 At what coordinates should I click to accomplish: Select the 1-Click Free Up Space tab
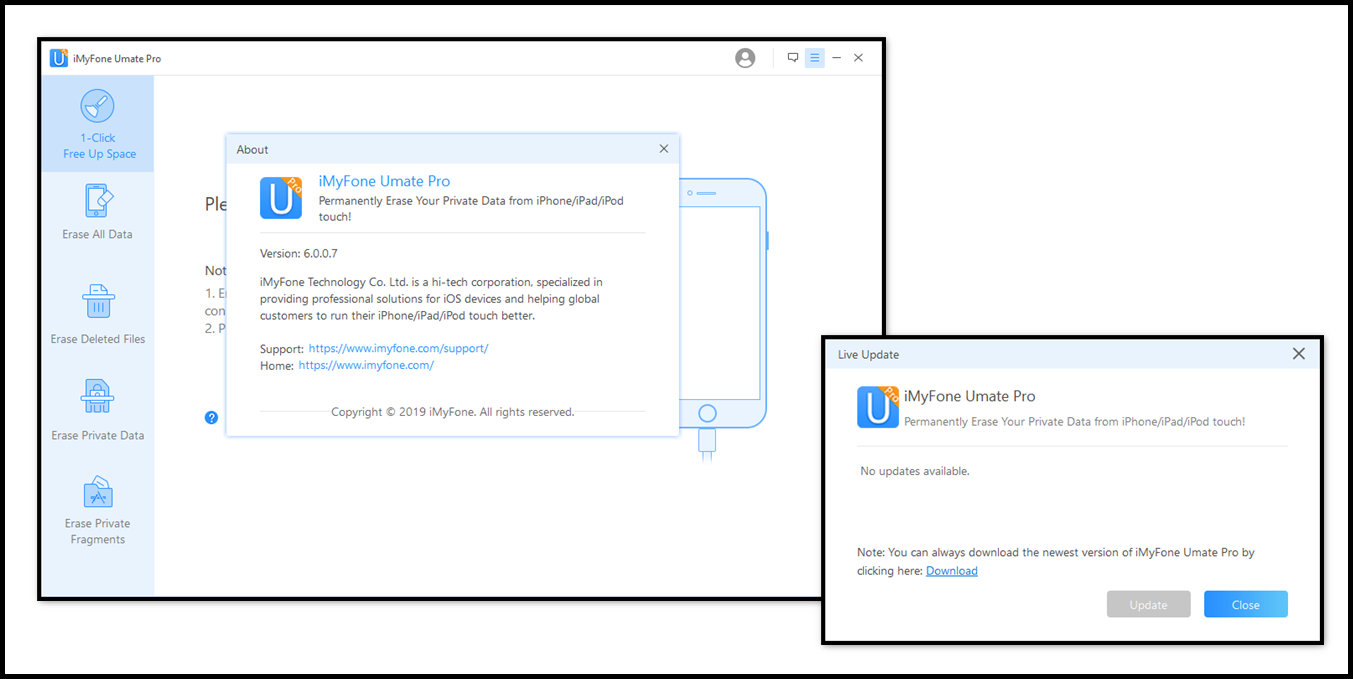(98, 124)
